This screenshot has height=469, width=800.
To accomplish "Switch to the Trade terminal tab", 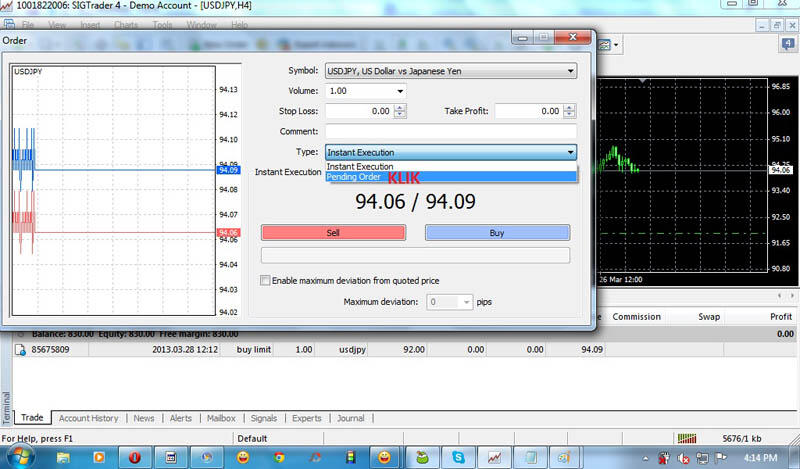I will 32,417.
